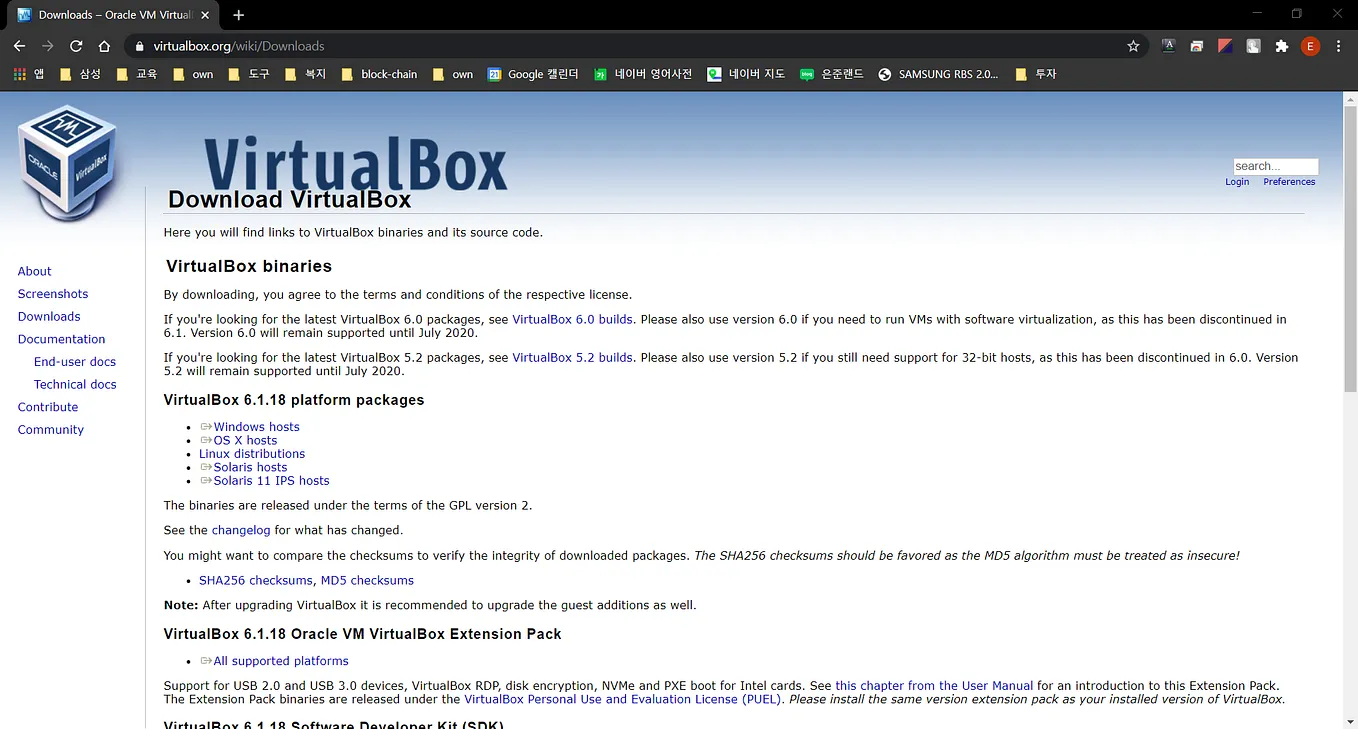Open the SAMSUNG RBS 2.0 bookmark
1358x729 pixels.
pos(938,74)
